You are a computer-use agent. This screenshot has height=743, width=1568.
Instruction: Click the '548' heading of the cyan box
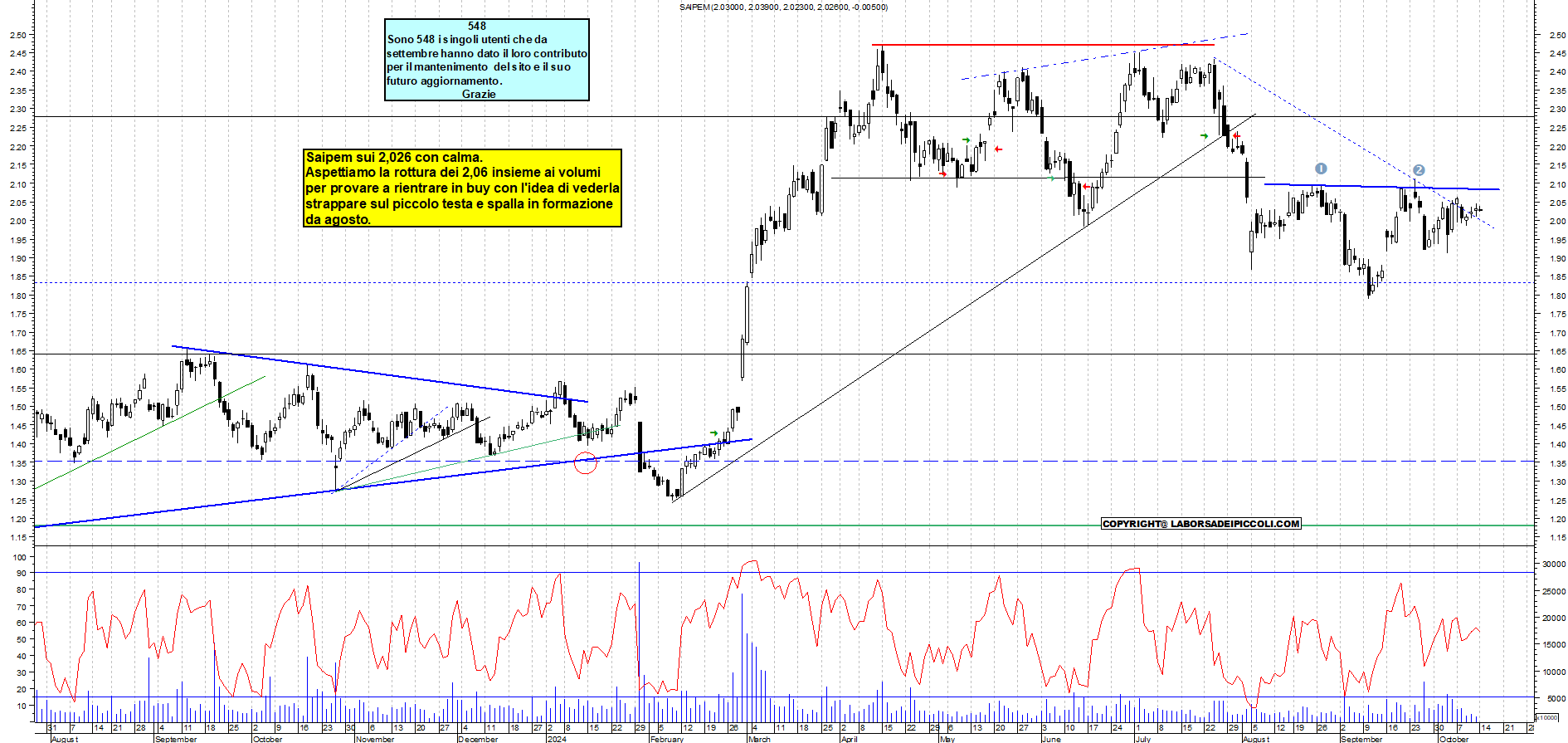pos(477,26)
